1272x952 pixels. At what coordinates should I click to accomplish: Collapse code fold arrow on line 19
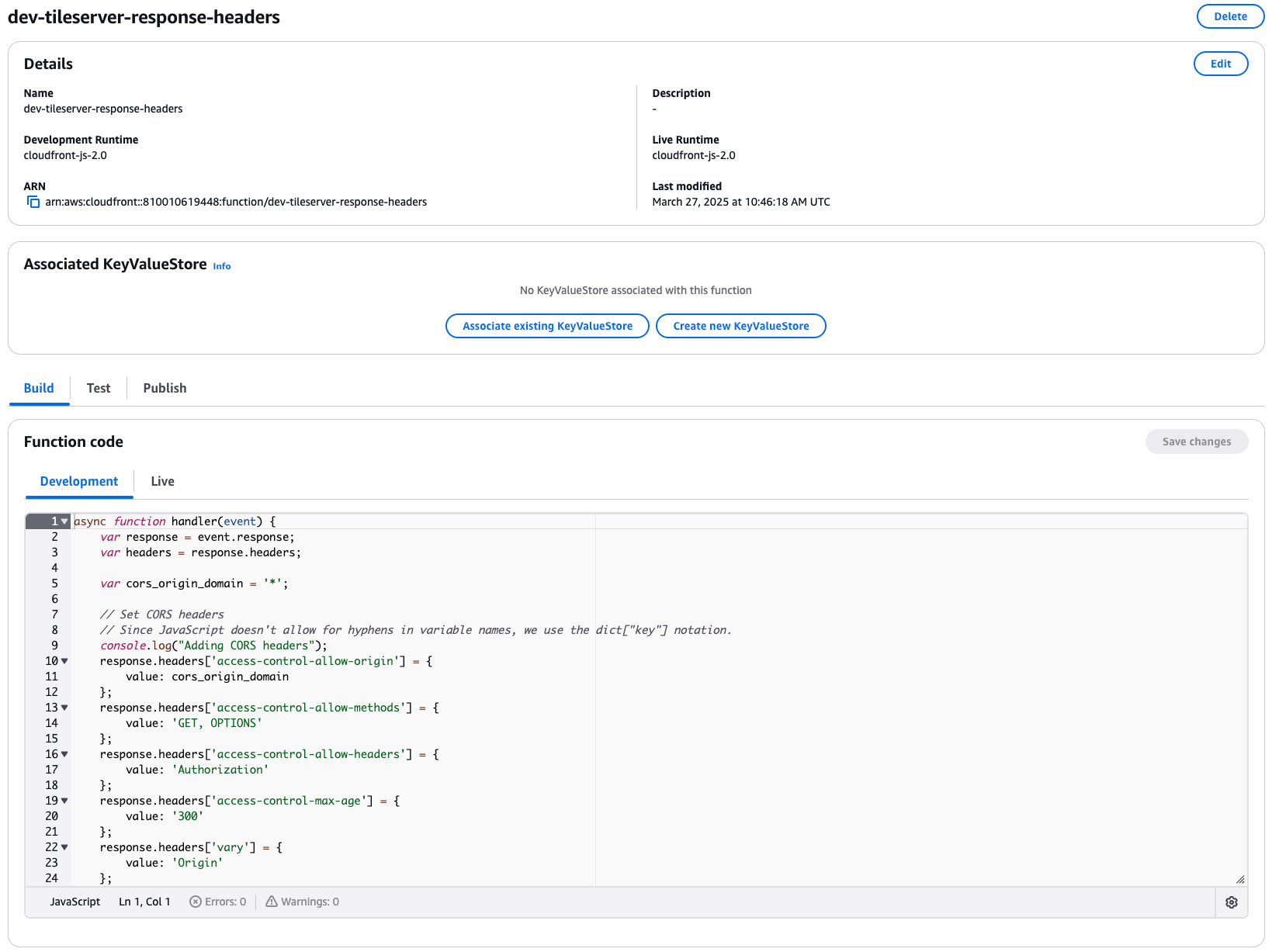point(64,801)
